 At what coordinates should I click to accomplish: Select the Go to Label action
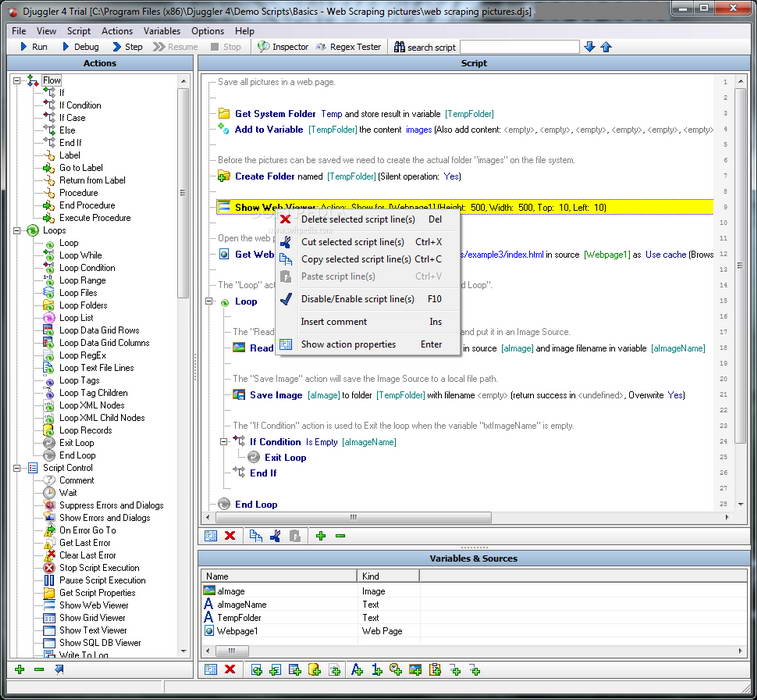[81, 168]
